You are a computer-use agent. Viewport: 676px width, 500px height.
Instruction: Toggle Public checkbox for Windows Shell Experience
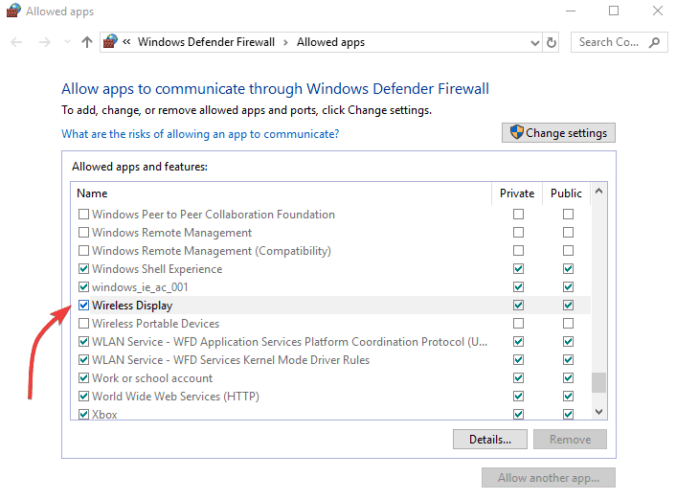[x=568, y=269]
